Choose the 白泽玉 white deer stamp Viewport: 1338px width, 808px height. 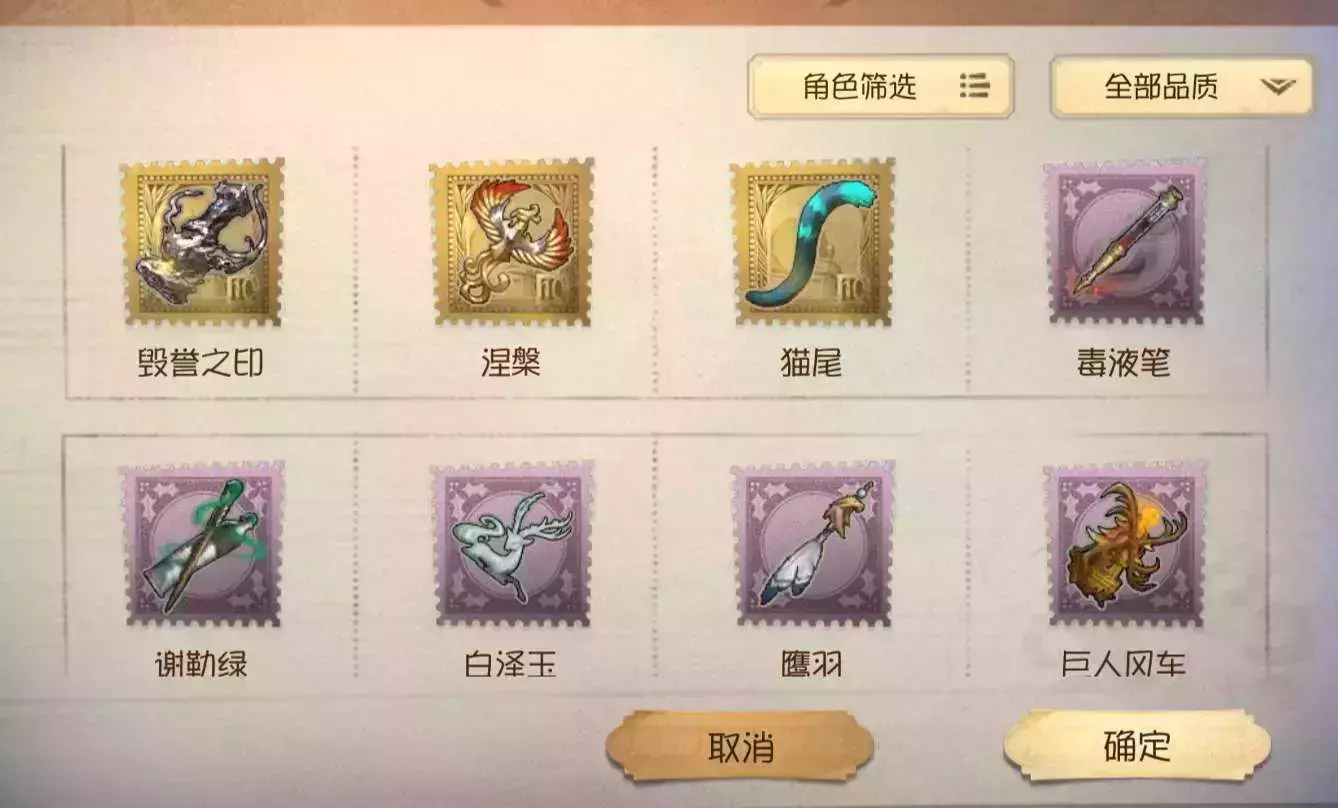pos(512,544)
